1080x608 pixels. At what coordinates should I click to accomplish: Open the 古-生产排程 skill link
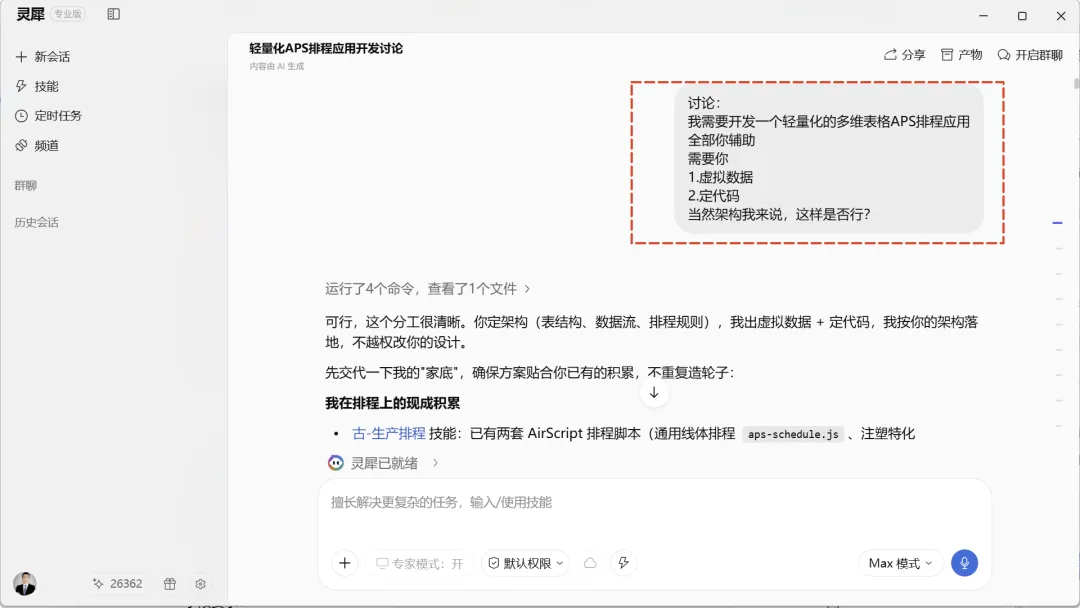(388, 433)
